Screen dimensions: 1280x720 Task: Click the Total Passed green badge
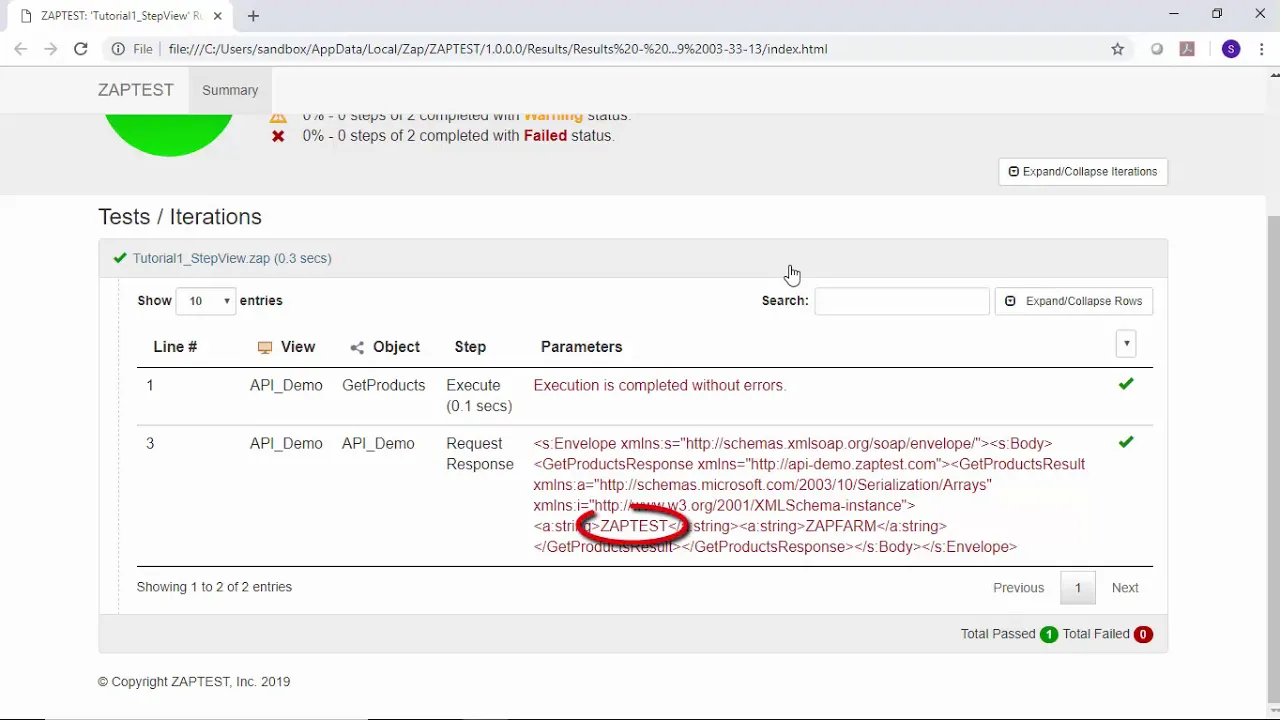[1048, 634]
